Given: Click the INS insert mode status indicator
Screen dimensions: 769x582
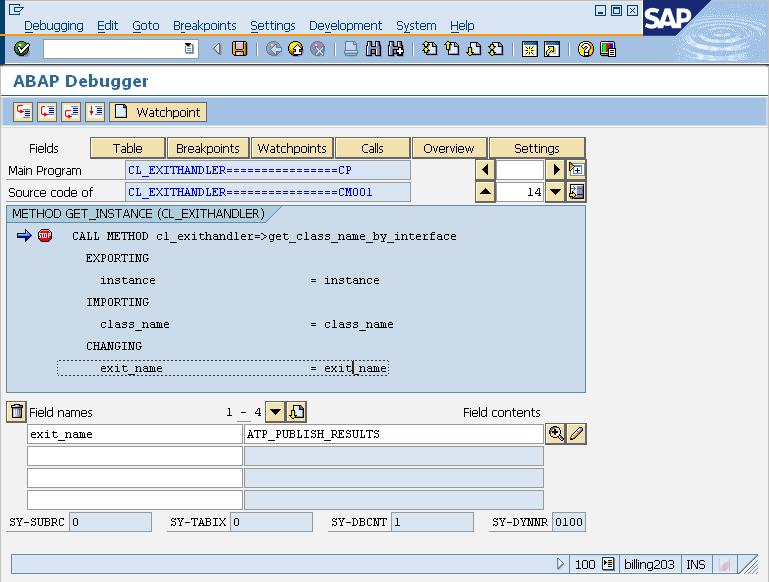Looking at the screenshot, I should [695, 564].
